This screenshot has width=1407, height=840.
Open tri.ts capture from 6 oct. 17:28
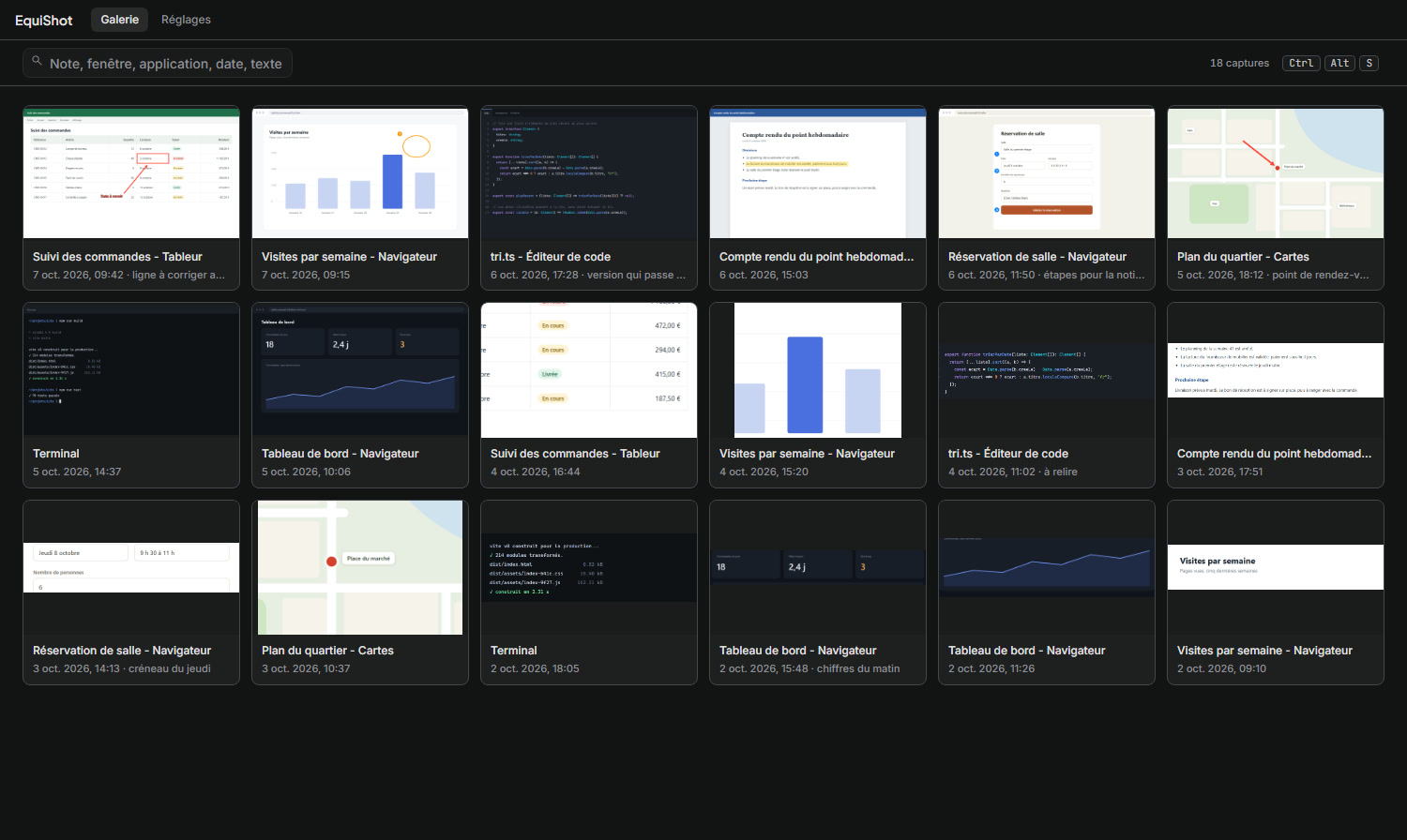[x=589, y=198]
